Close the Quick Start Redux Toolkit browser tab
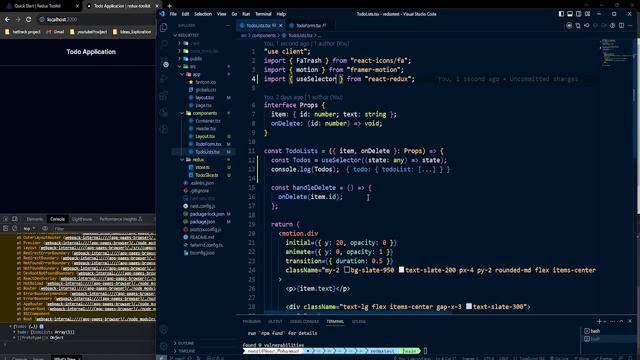 (x=77, y=6)
